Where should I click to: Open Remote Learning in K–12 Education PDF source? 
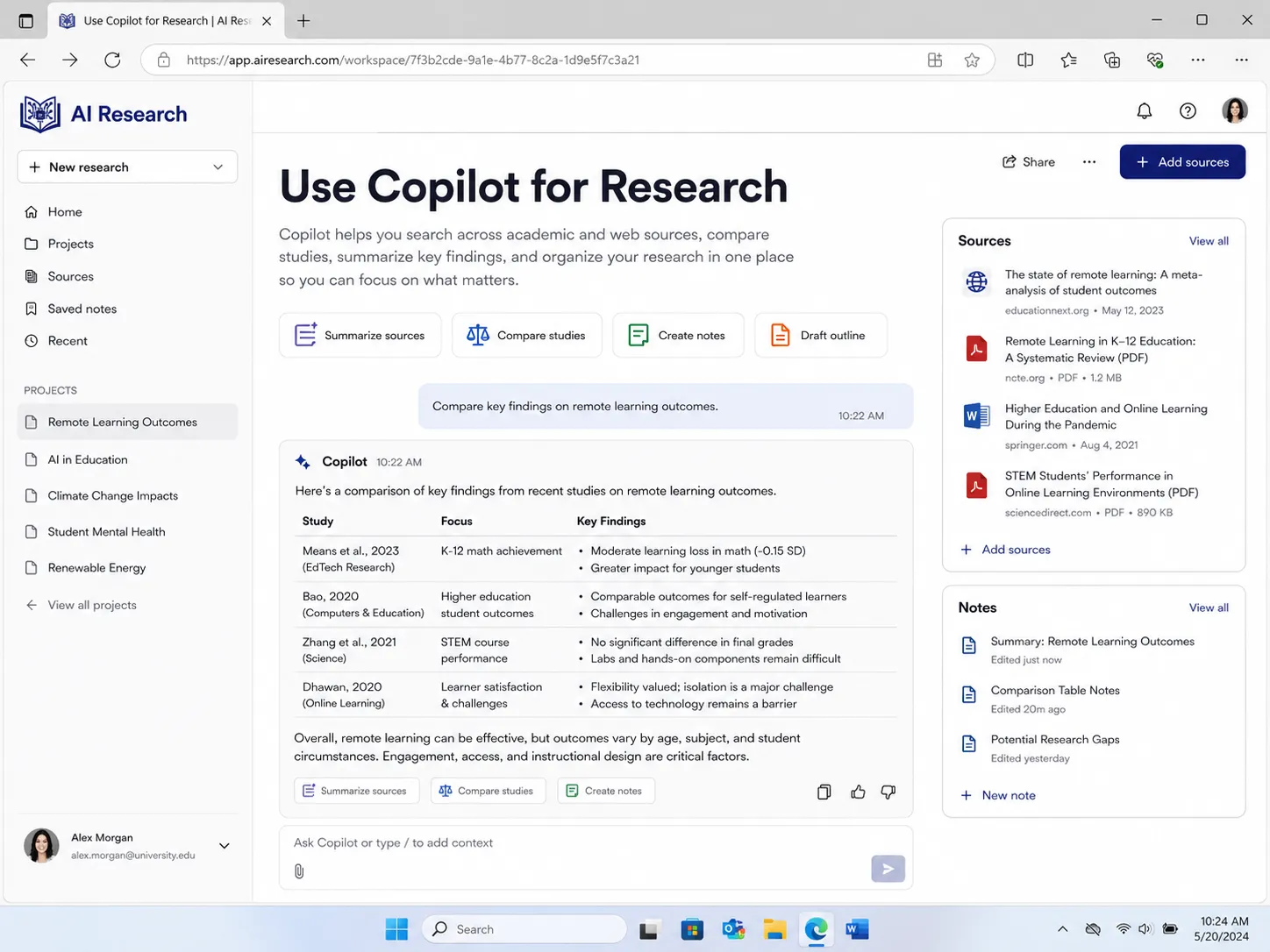click(1093, 359)
